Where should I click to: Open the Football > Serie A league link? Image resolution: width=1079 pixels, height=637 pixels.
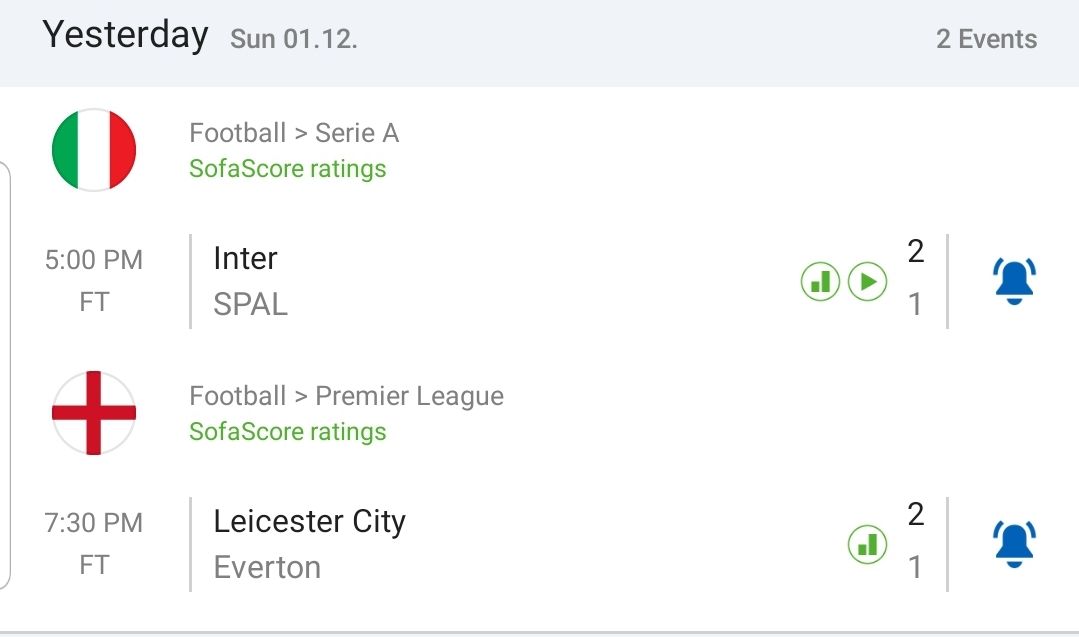294,133
